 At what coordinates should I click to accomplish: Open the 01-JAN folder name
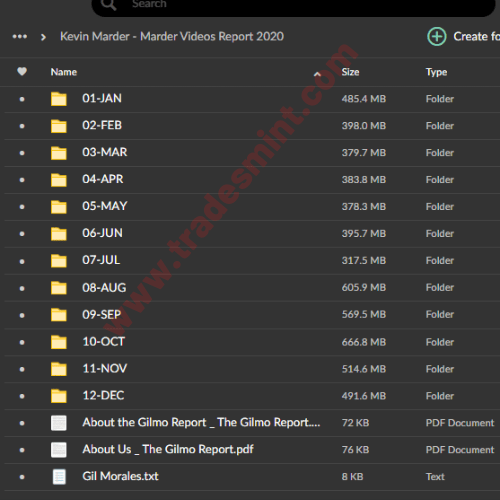(x=102, y=98)
